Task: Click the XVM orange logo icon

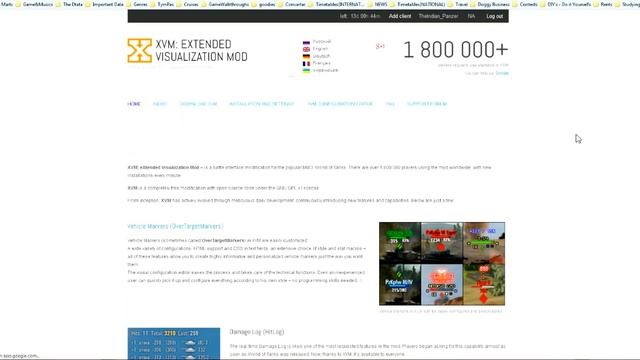Action: click(x=140, y=51)
